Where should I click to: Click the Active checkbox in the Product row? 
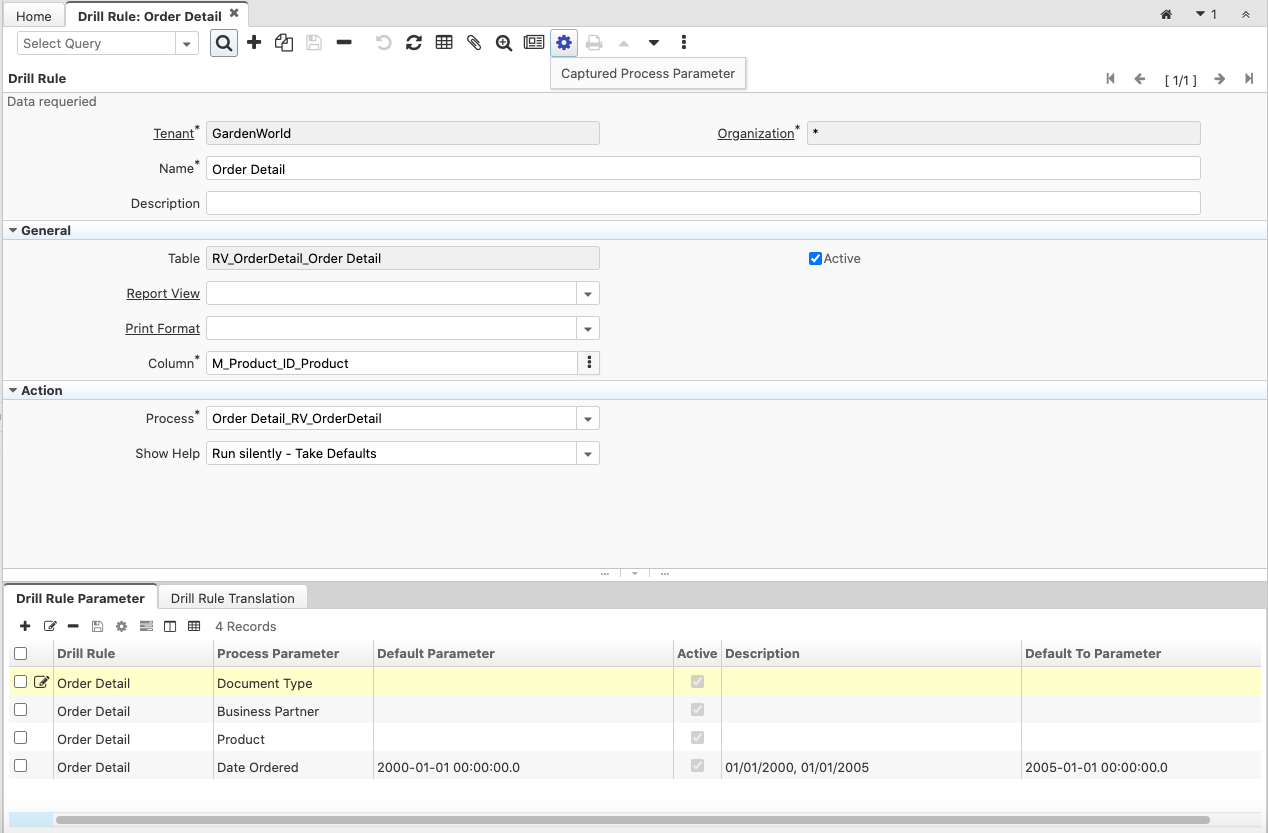pyautogui.click(x=697, y=738)
